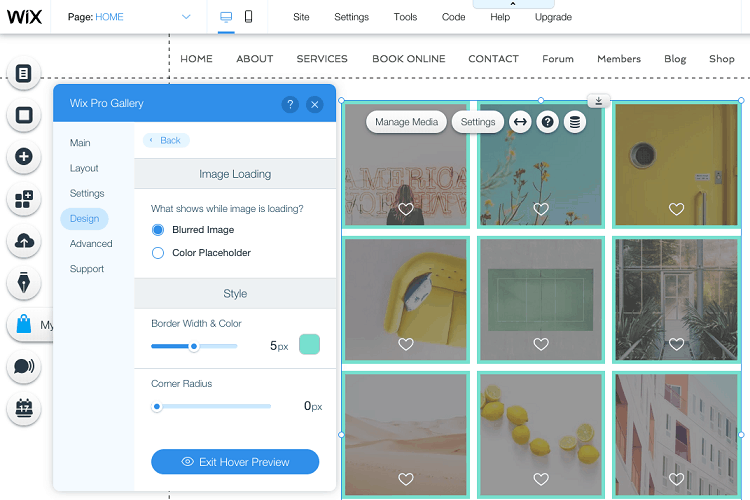Image resolution: width=750 pixels, height=500 pixels.
Task: Open the Upgrade menu
Action: (x=553, y=17)
